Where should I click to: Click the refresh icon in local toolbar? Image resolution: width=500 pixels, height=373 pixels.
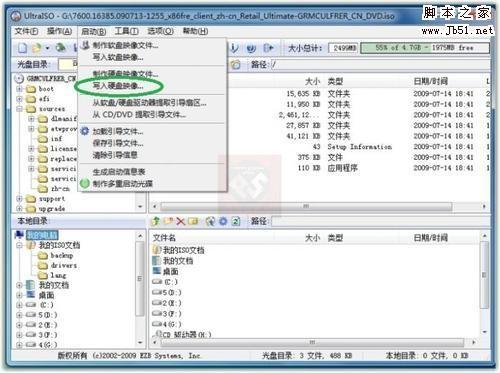tap(236, 221)
